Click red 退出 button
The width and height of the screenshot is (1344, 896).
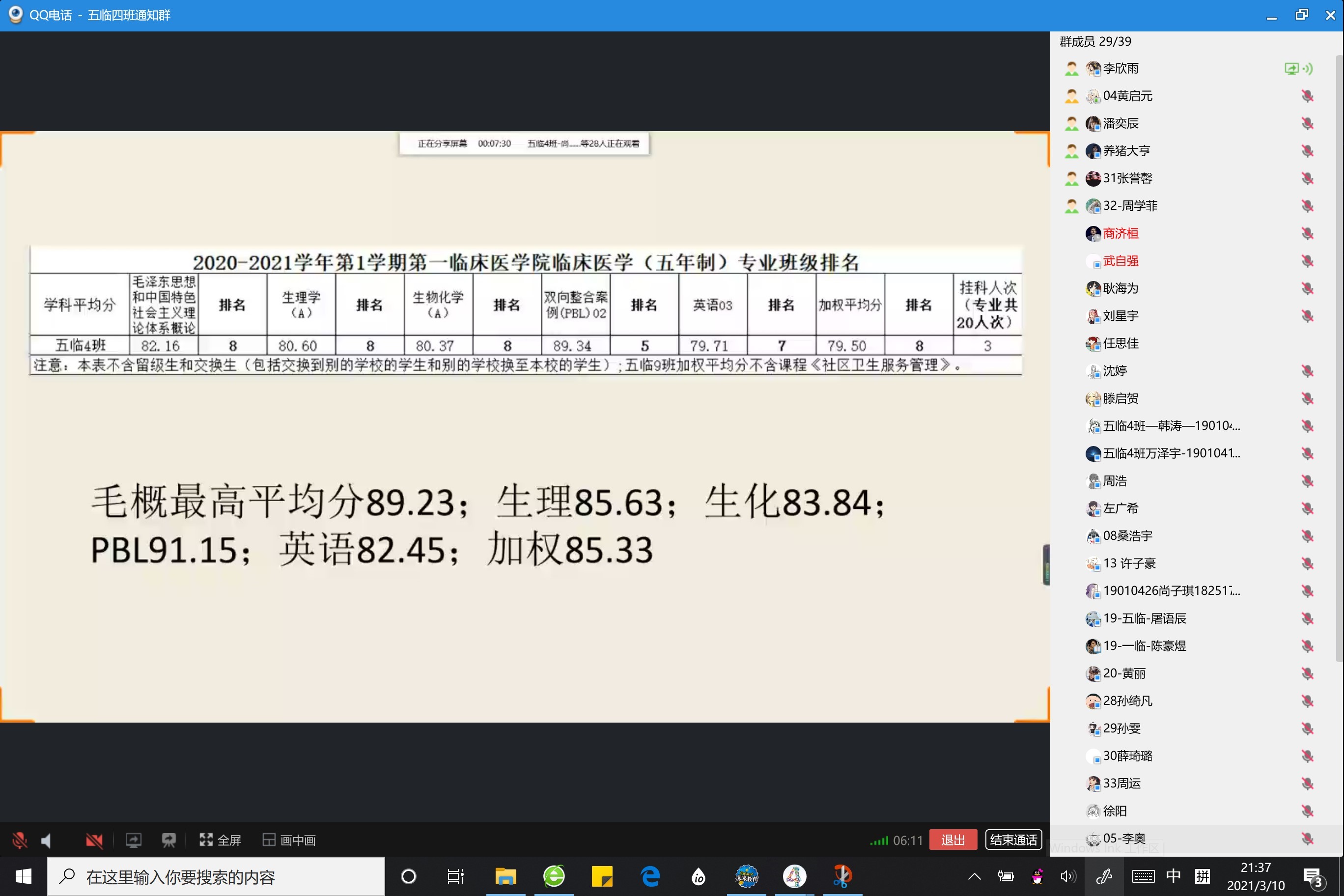[x=952, y=840]
